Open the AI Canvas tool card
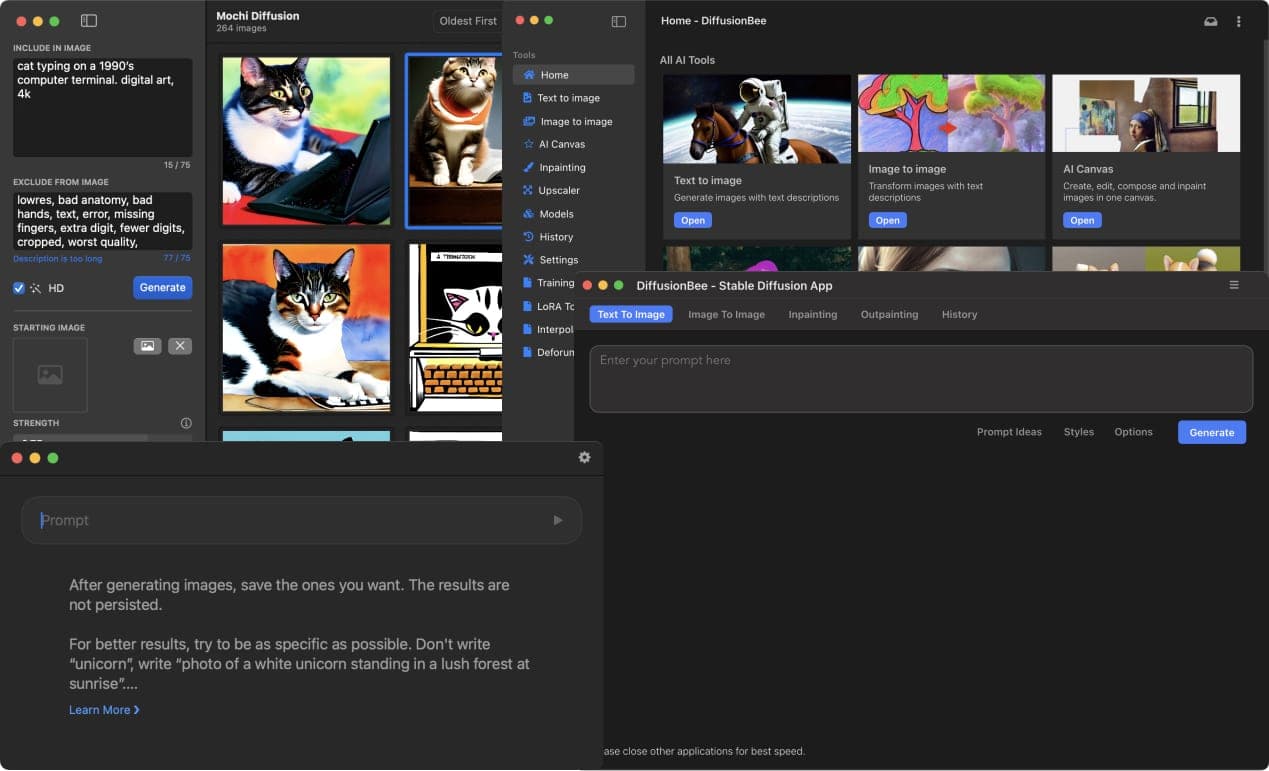This screenshot has height=771, width=1269. point(1082,220)
